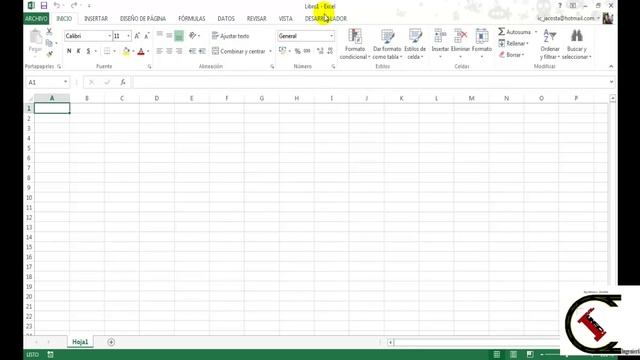Screen dimensions: 640x360
Task: Toggle underline formatting S button
Action: point(88,51)
